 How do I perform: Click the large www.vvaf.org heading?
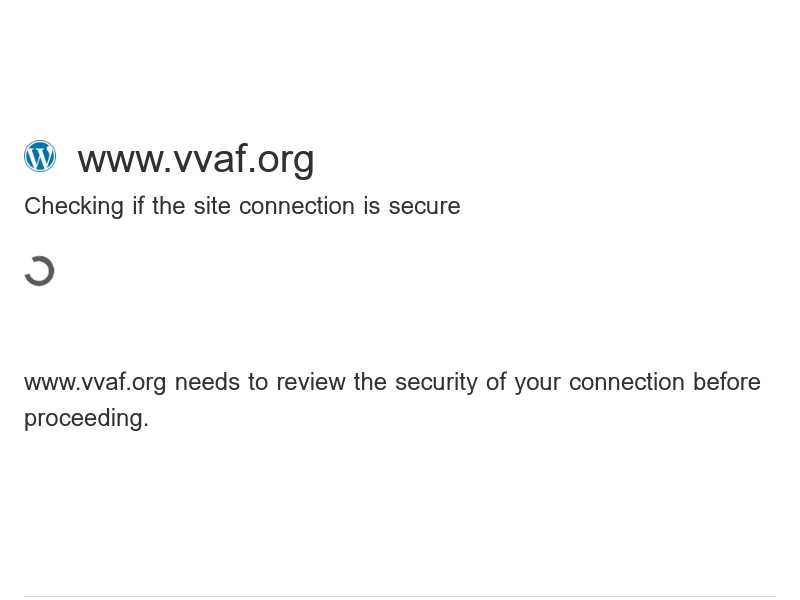click(196, 160)
